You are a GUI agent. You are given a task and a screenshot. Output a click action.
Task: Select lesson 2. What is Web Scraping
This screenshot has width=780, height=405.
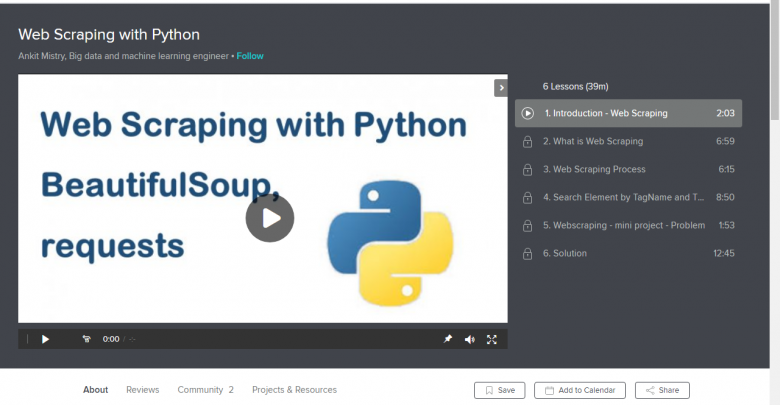pos(628,141)
